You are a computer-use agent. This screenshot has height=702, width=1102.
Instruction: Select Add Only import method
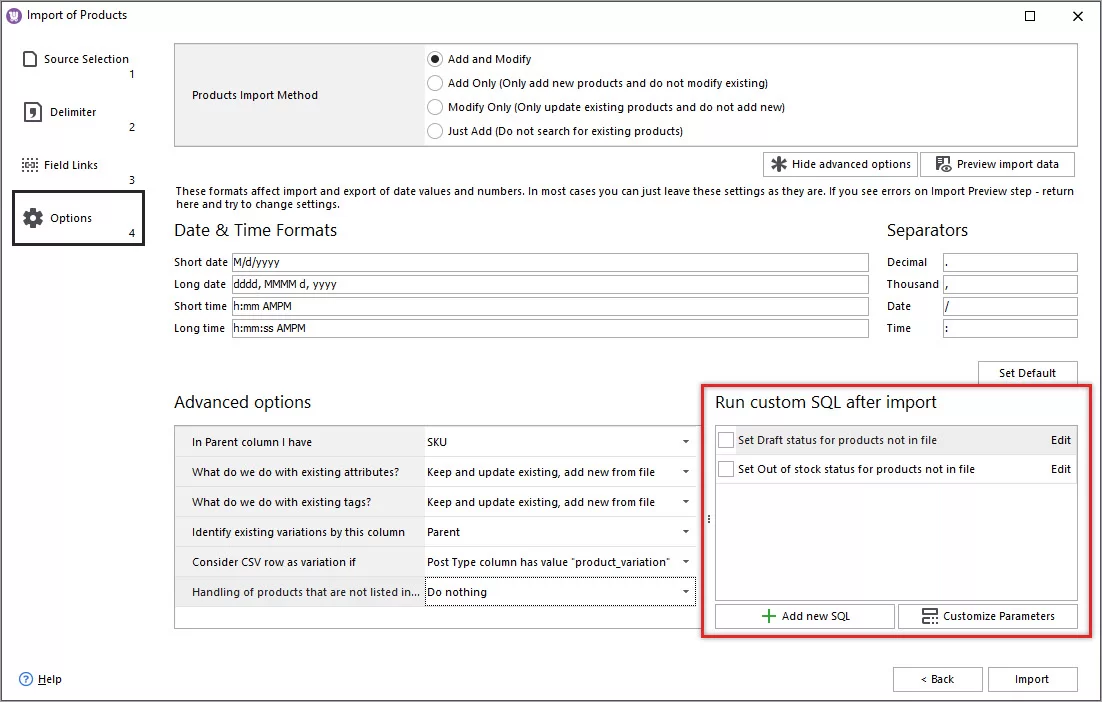point(435,83)
